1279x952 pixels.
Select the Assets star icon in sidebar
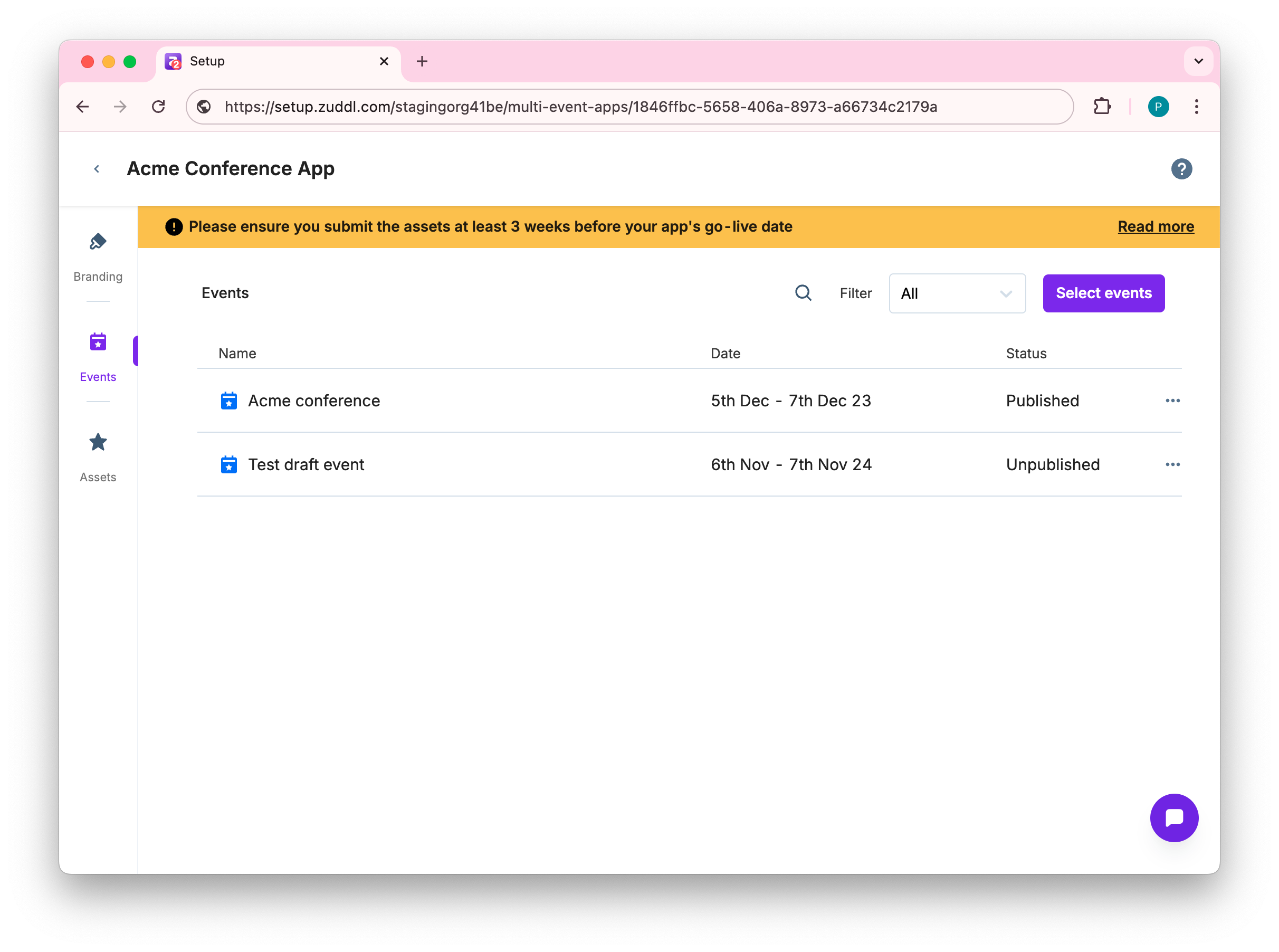point(98,443)
